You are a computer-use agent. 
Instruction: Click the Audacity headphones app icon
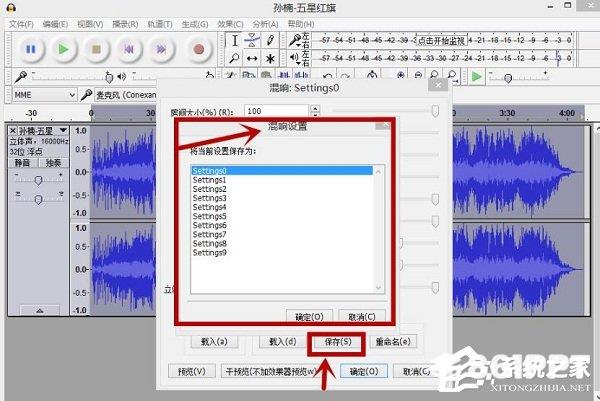tap(11, 7)
